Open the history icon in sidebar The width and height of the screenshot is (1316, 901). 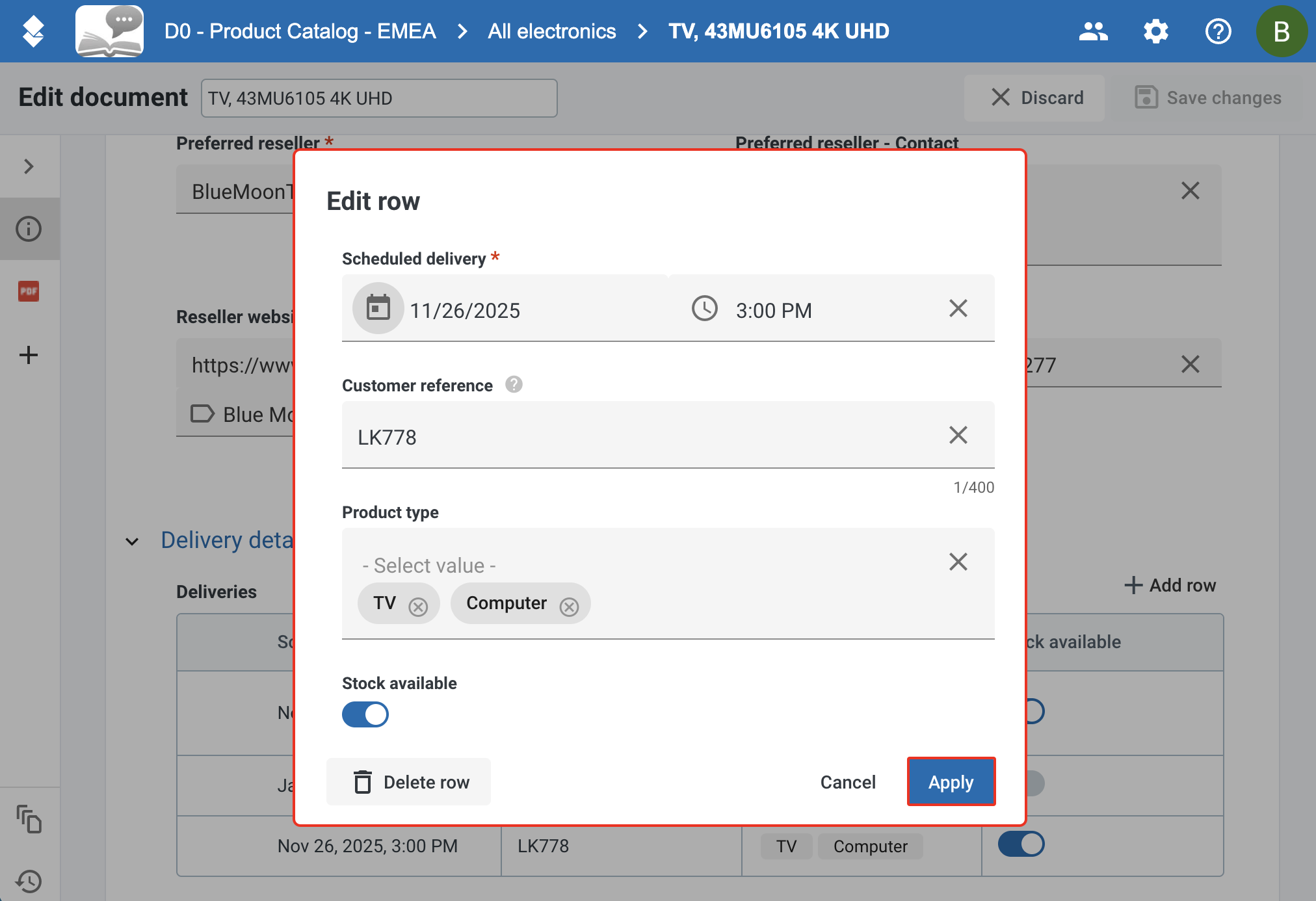pos(29,881)
